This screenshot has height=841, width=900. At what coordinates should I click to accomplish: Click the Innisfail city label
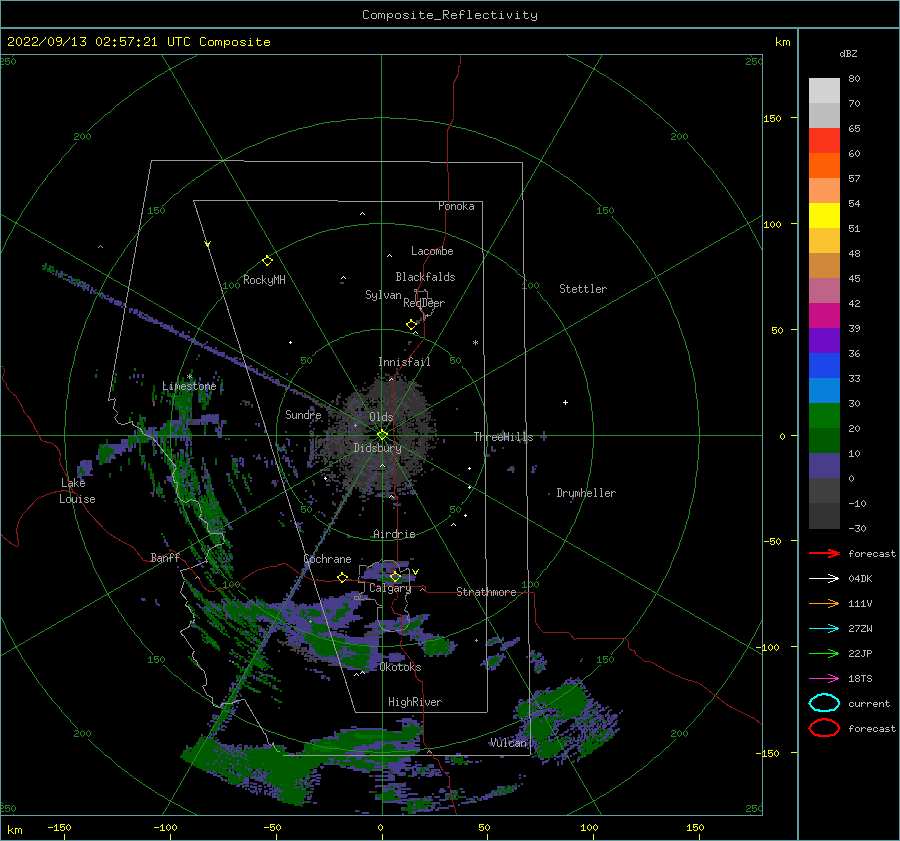coord(404,362)
